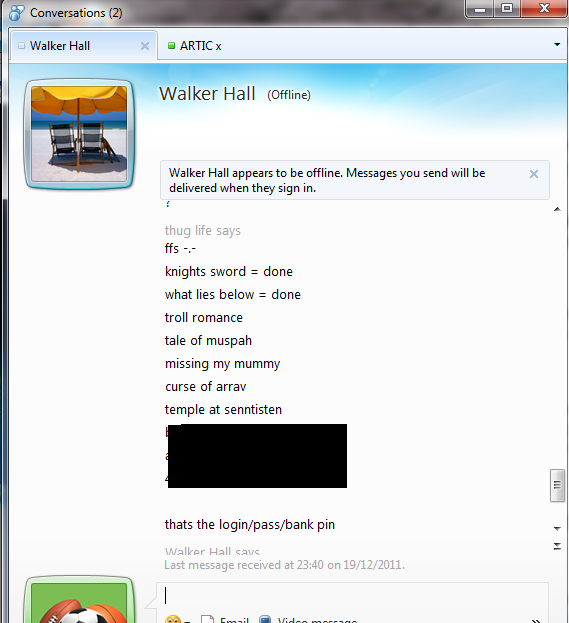Open the emoticon picker
The height and width of the screenshot is (623, 569).
(x=172, y=620)
